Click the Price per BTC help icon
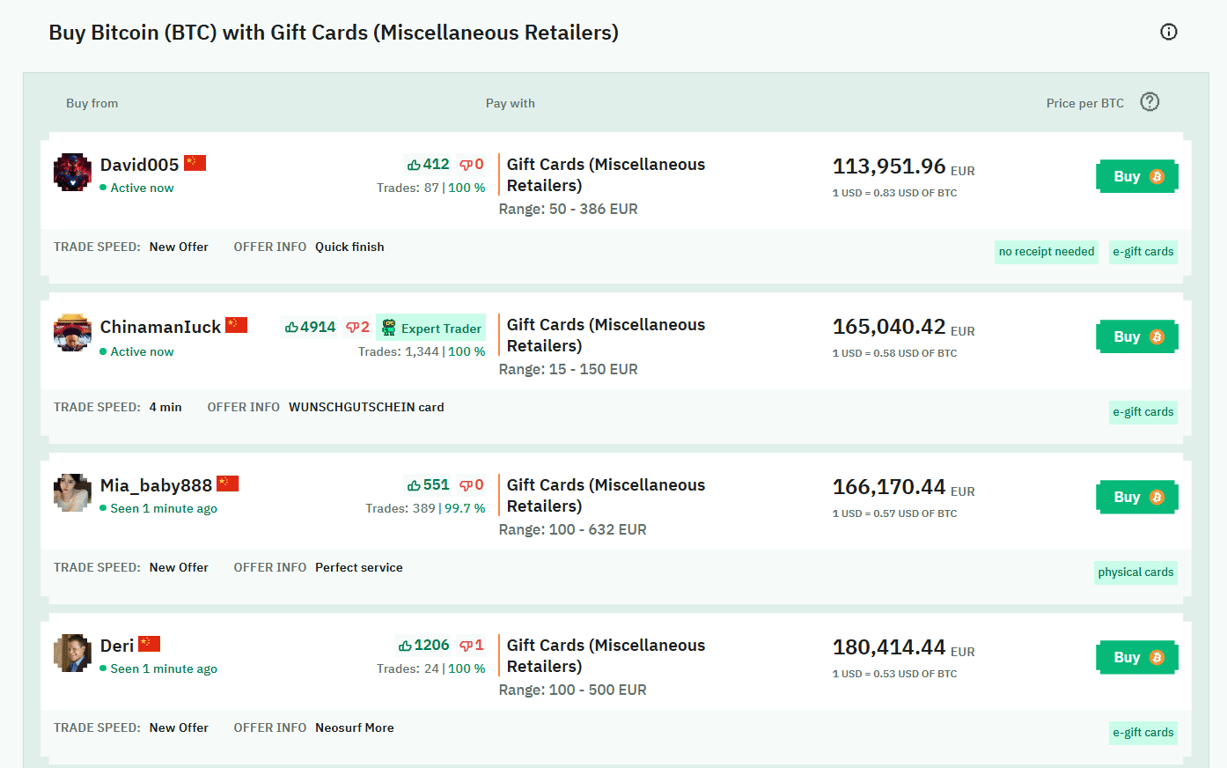 (x=1150, y=102)
